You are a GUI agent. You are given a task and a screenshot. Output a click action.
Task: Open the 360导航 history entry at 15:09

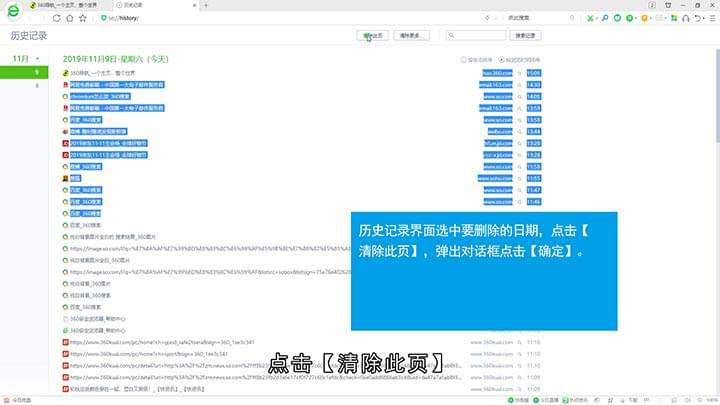click(x=103, y=73)
